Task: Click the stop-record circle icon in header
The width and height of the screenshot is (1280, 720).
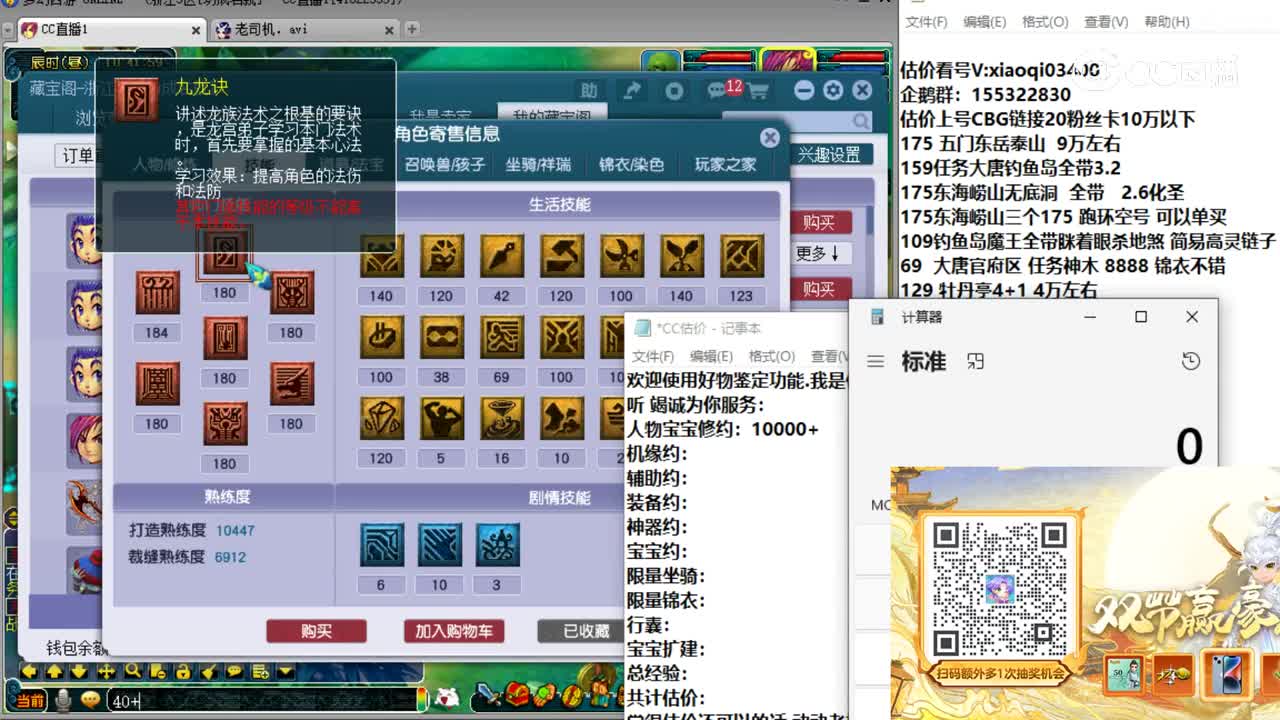Action: tap(675, 91)
